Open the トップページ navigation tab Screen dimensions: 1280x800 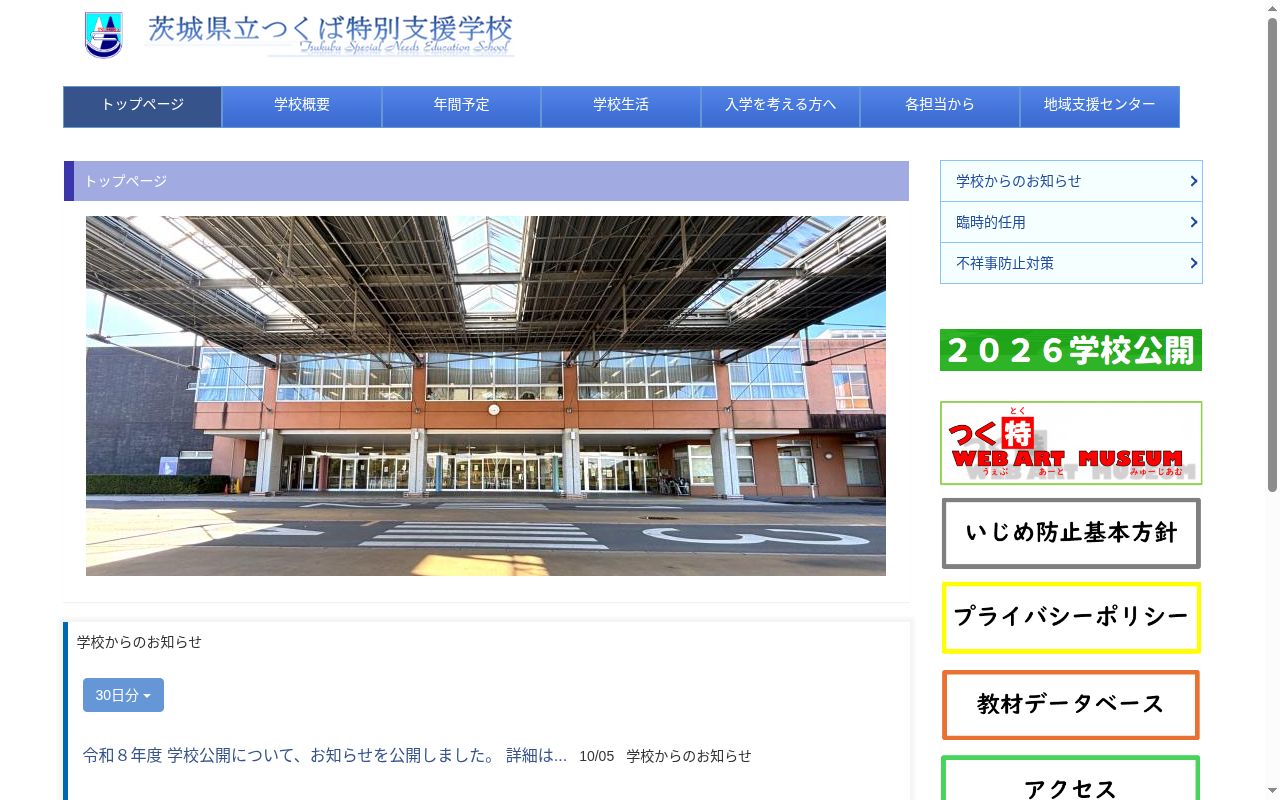142,106
